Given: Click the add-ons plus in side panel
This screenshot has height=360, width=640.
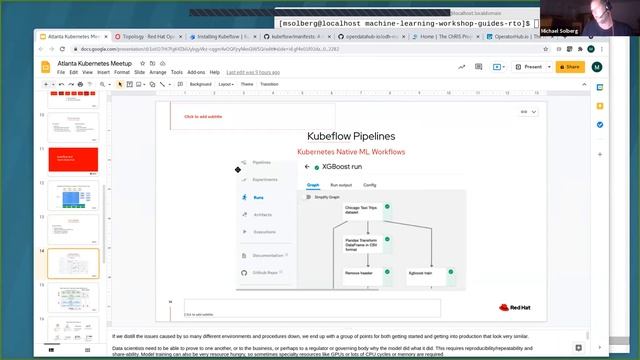Looking at the screenshot, I should [600, 154].
